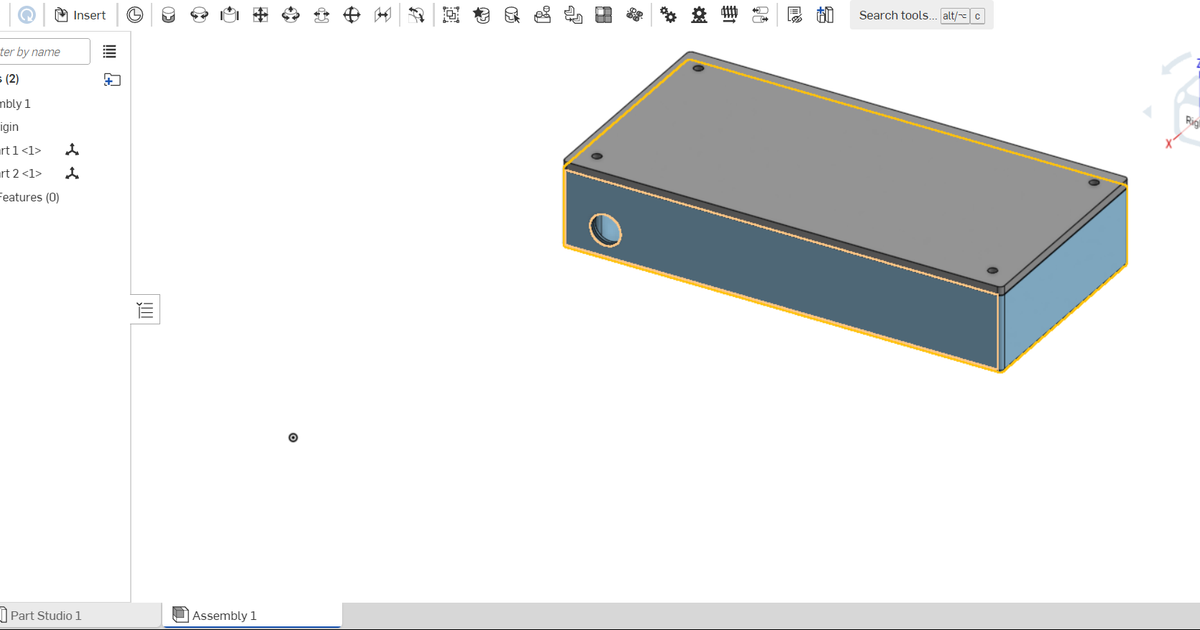Select the Fastened mate icon
Screen dimensions: 1200x630
[x=168, y=14]
